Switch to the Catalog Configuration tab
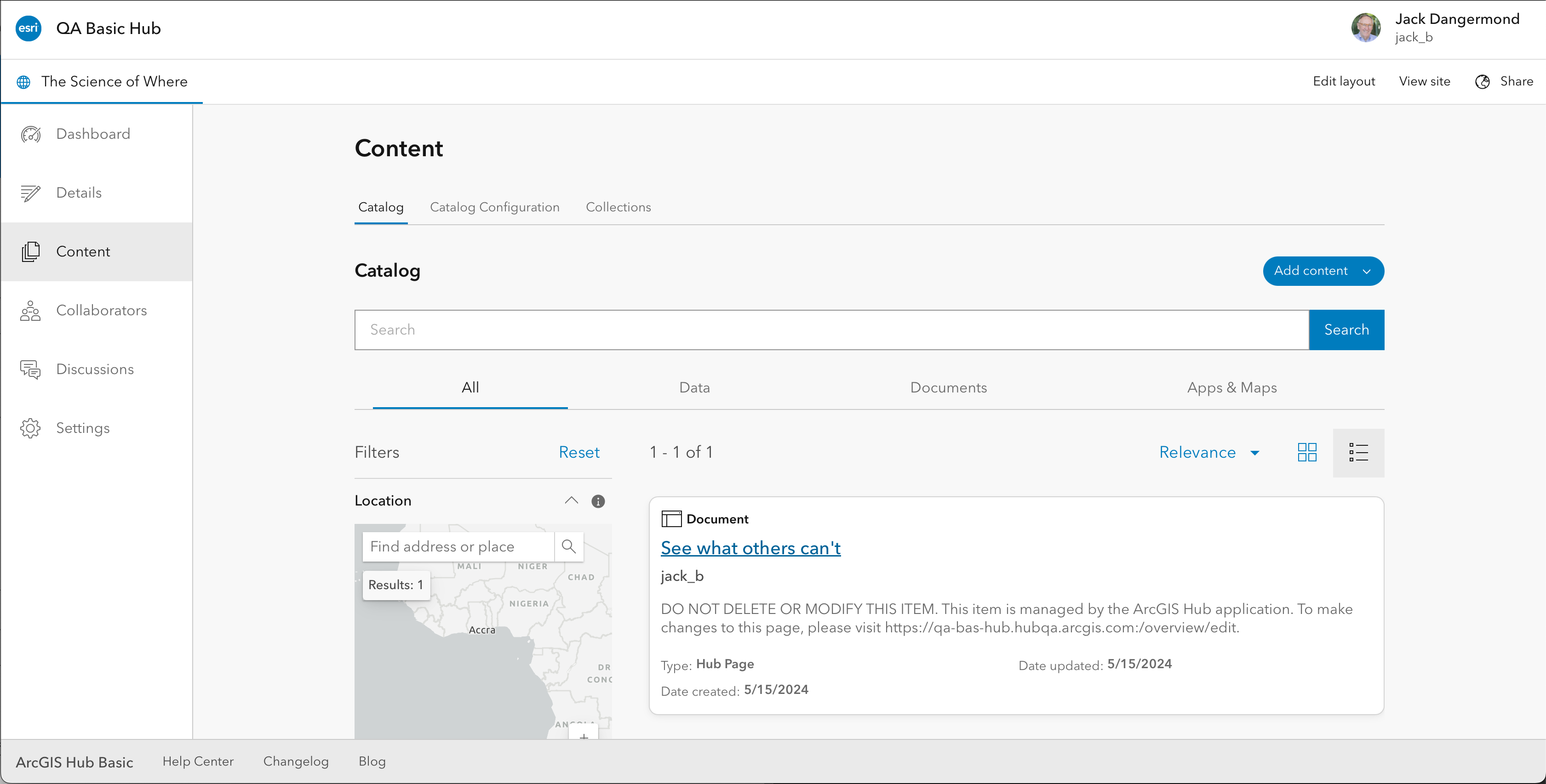Viewport: 1546px width, 784px height. [494, 207]
